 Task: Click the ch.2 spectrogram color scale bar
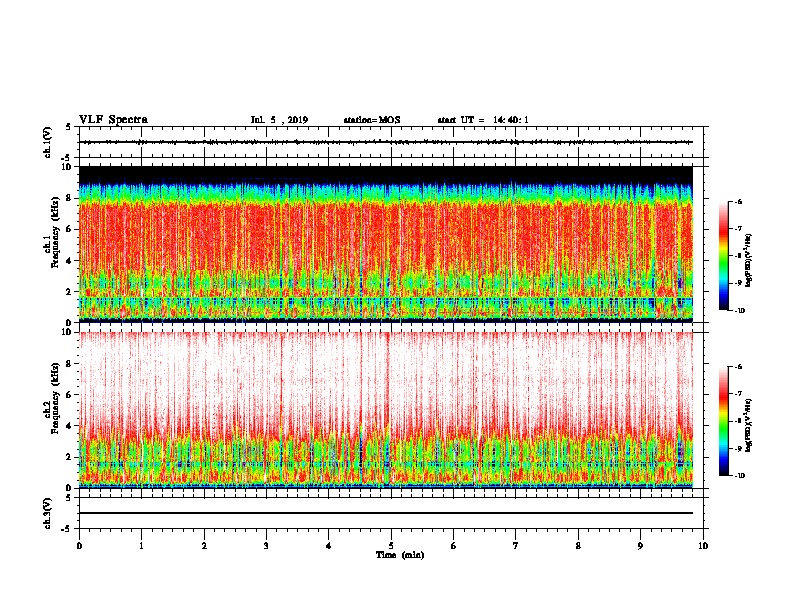723,421
